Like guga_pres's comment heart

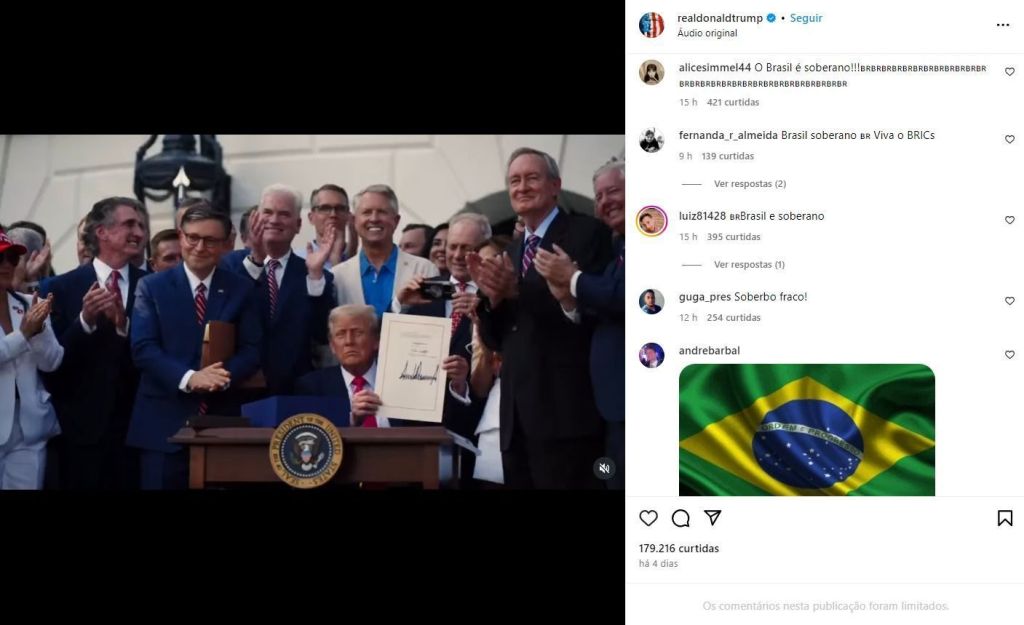1010,301
